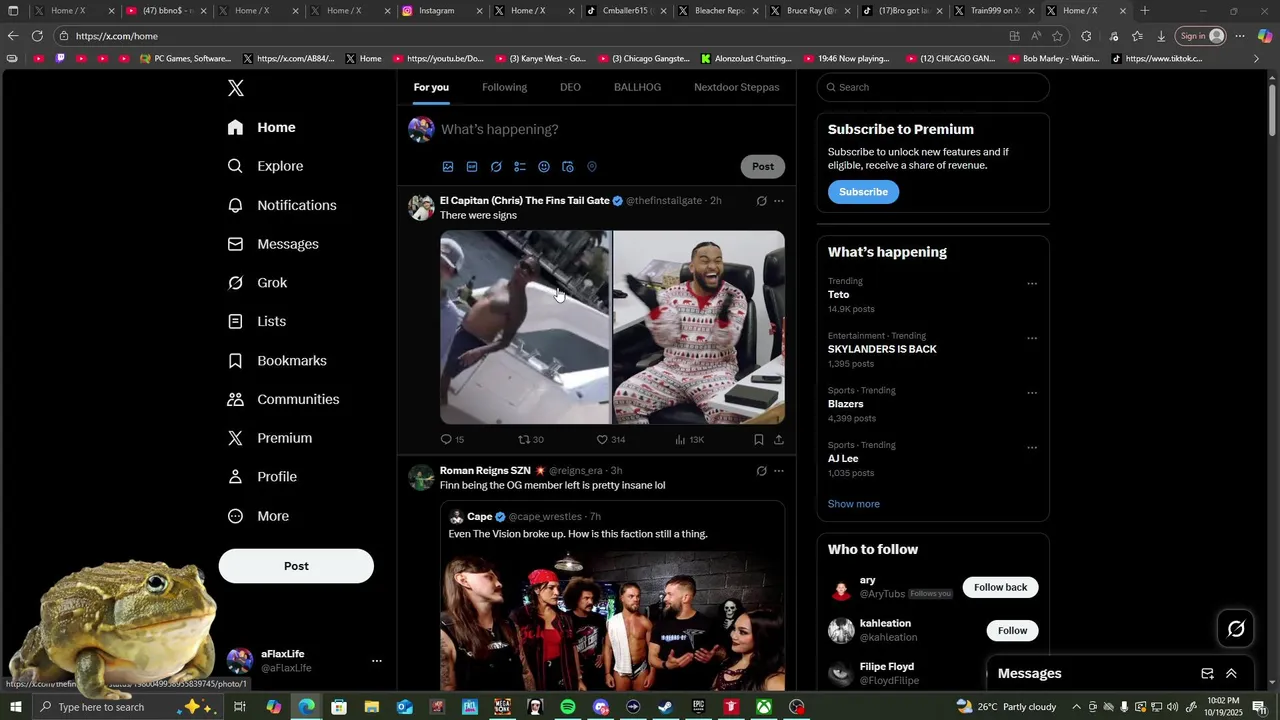Open the left image of El Capitan post

[x=525, y=328]
